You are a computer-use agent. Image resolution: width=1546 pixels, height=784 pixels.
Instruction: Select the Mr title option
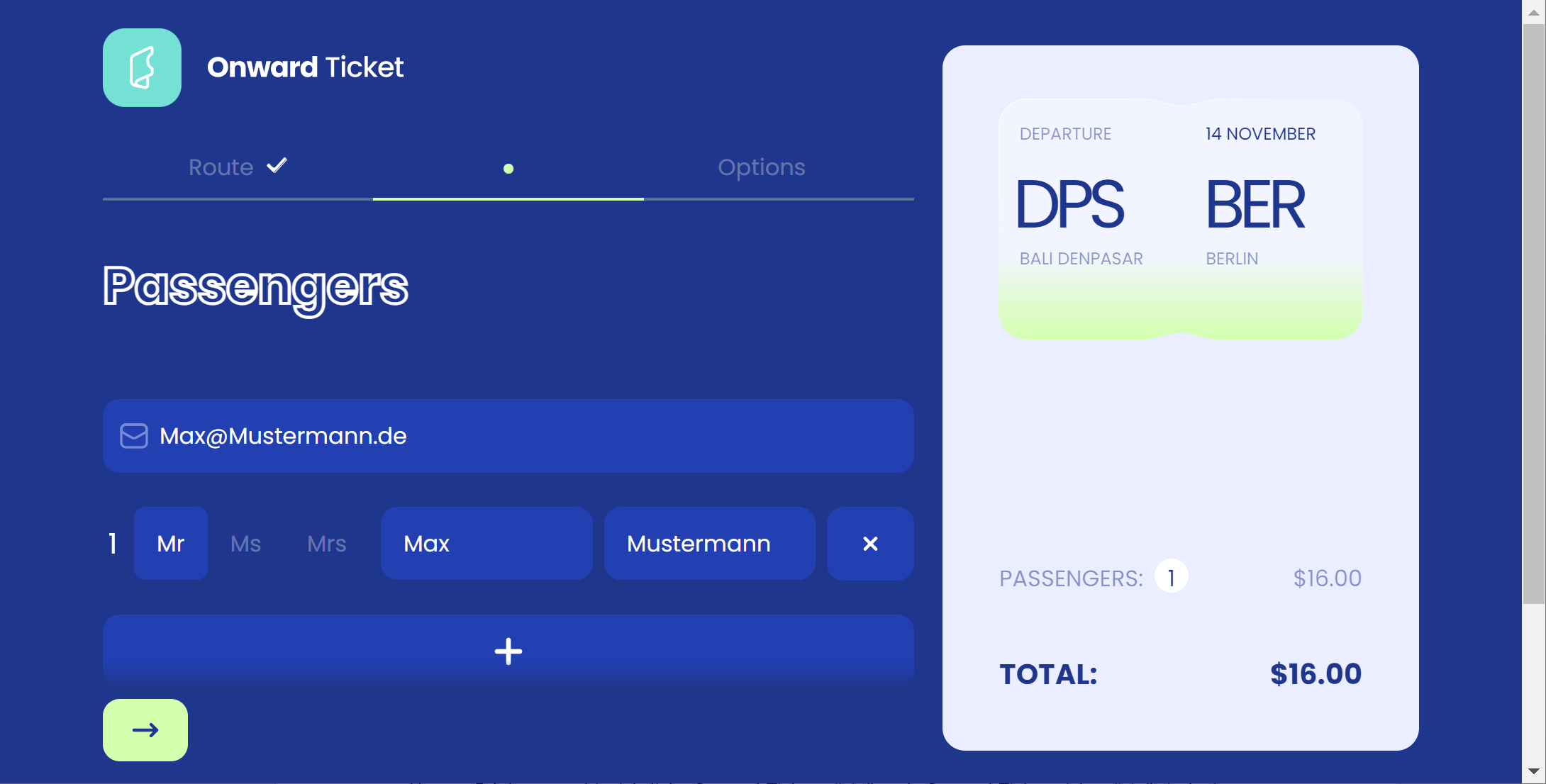[171, 544]
